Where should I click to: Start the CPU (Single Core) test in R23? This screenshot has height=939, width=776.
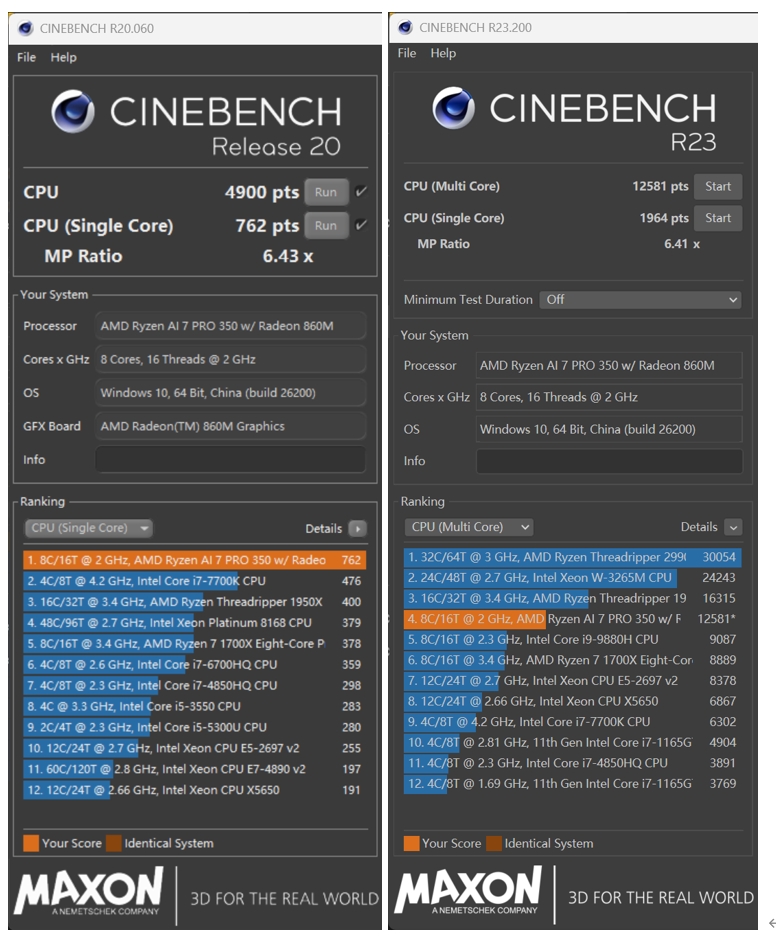(718, 218)
